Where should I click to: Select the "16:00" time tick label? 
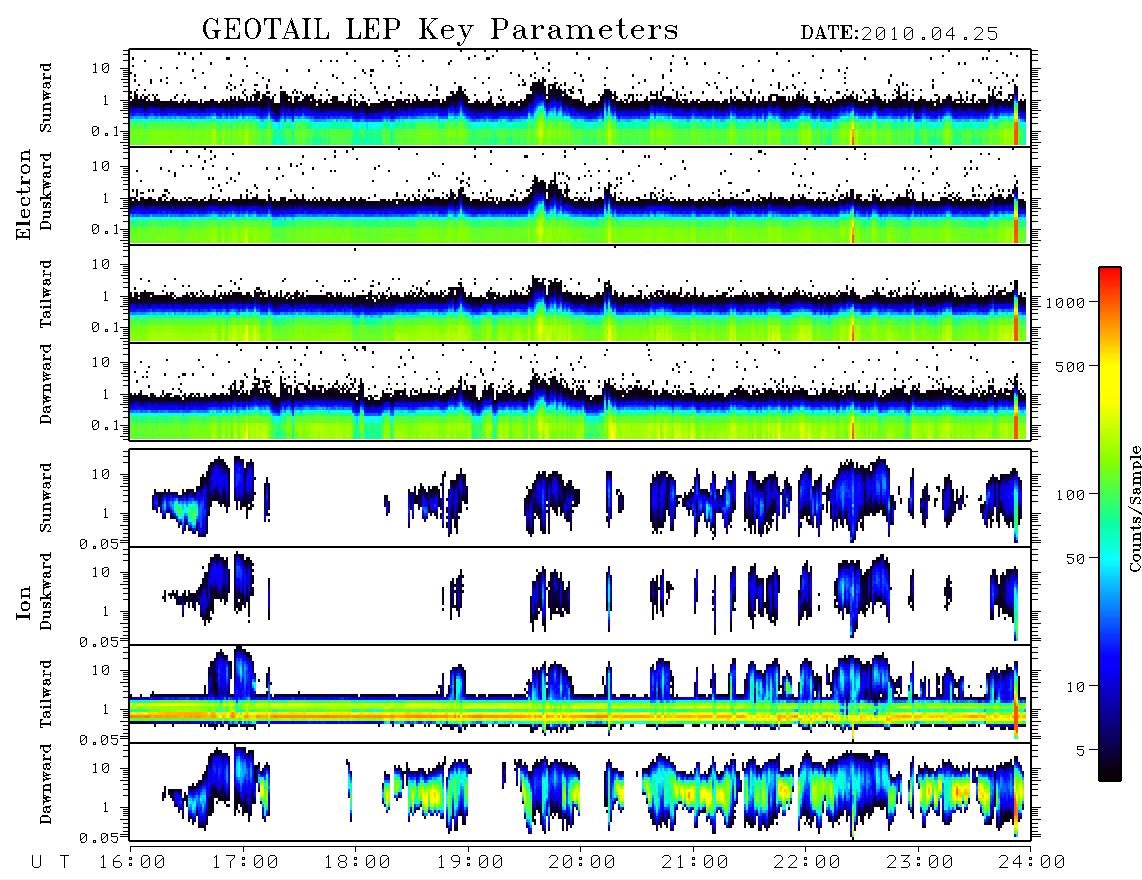point(133,863)
